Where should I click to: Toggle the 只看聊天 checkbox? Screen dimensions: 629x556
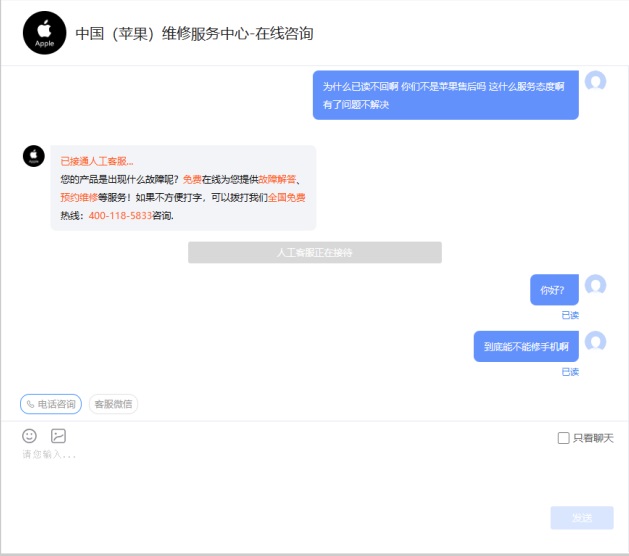coord(563,438)
